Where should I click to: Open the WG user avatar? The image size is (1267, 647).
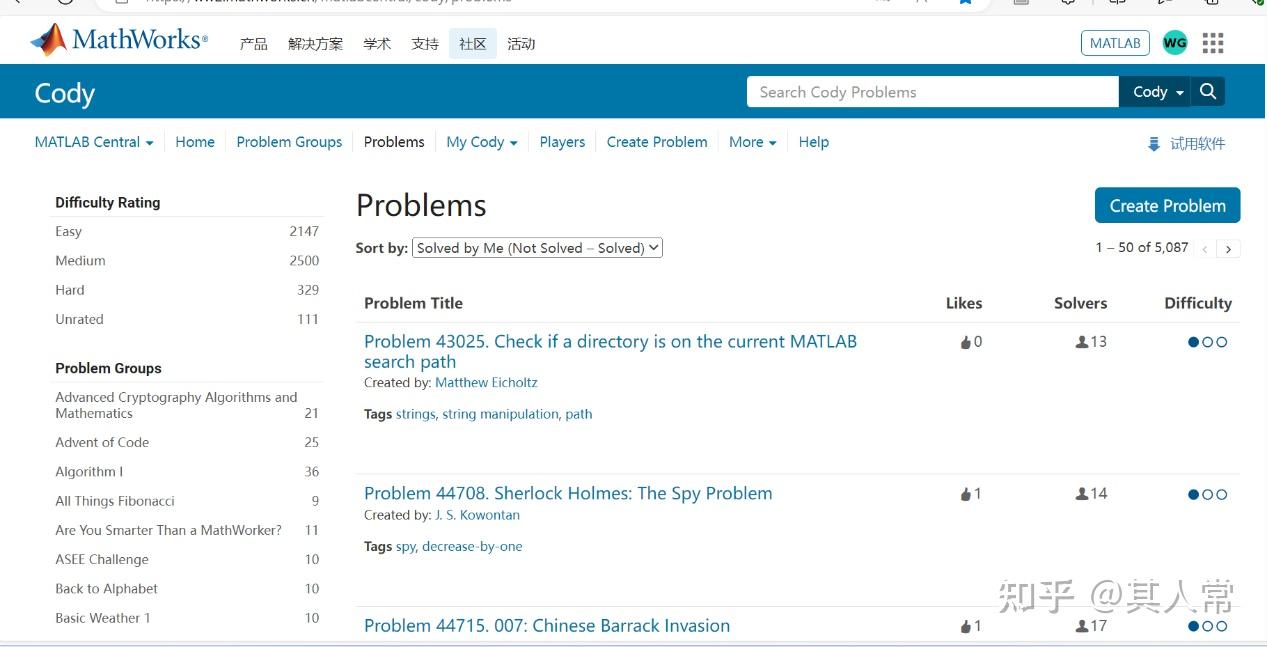[1175, 43]
